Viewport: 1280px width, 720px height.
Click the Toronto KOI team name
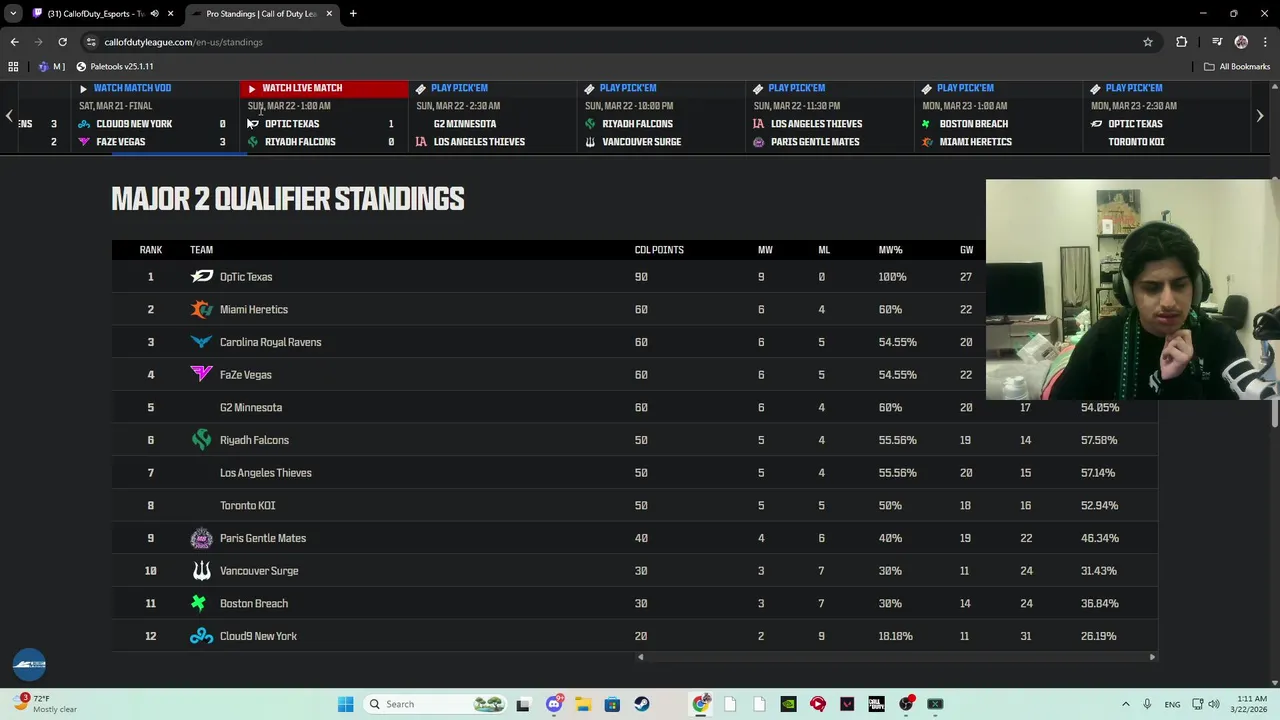(247, 505)
